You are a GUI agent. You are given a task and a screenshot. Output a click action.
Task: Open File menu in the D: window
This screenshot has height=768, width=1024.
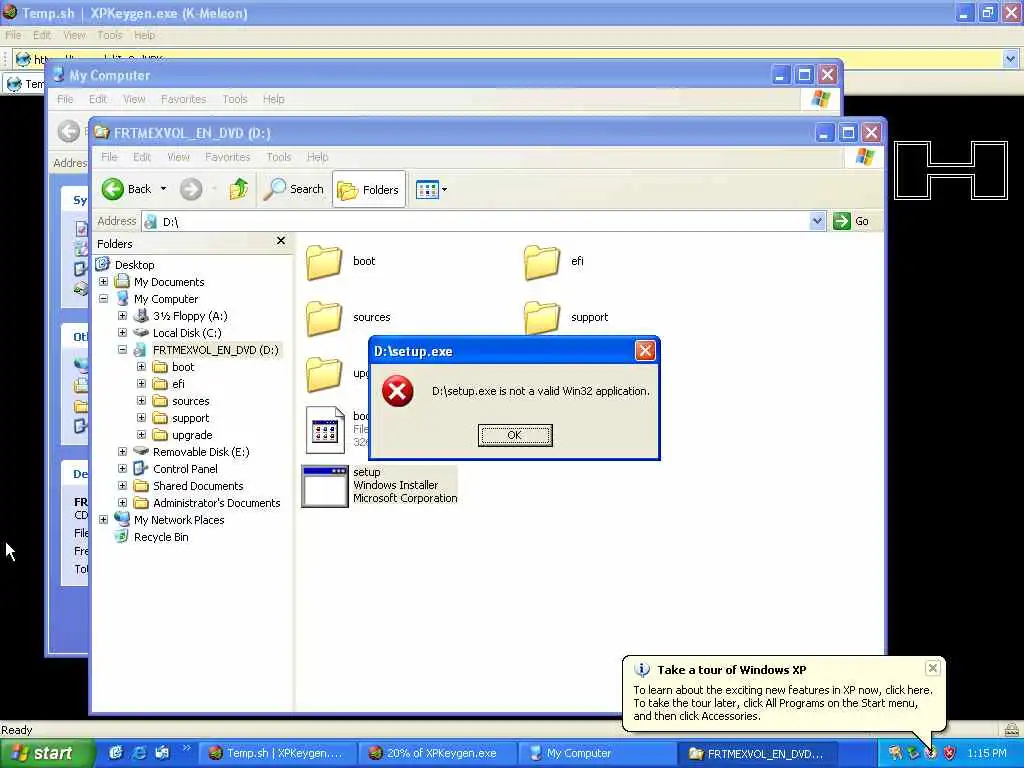109,157
